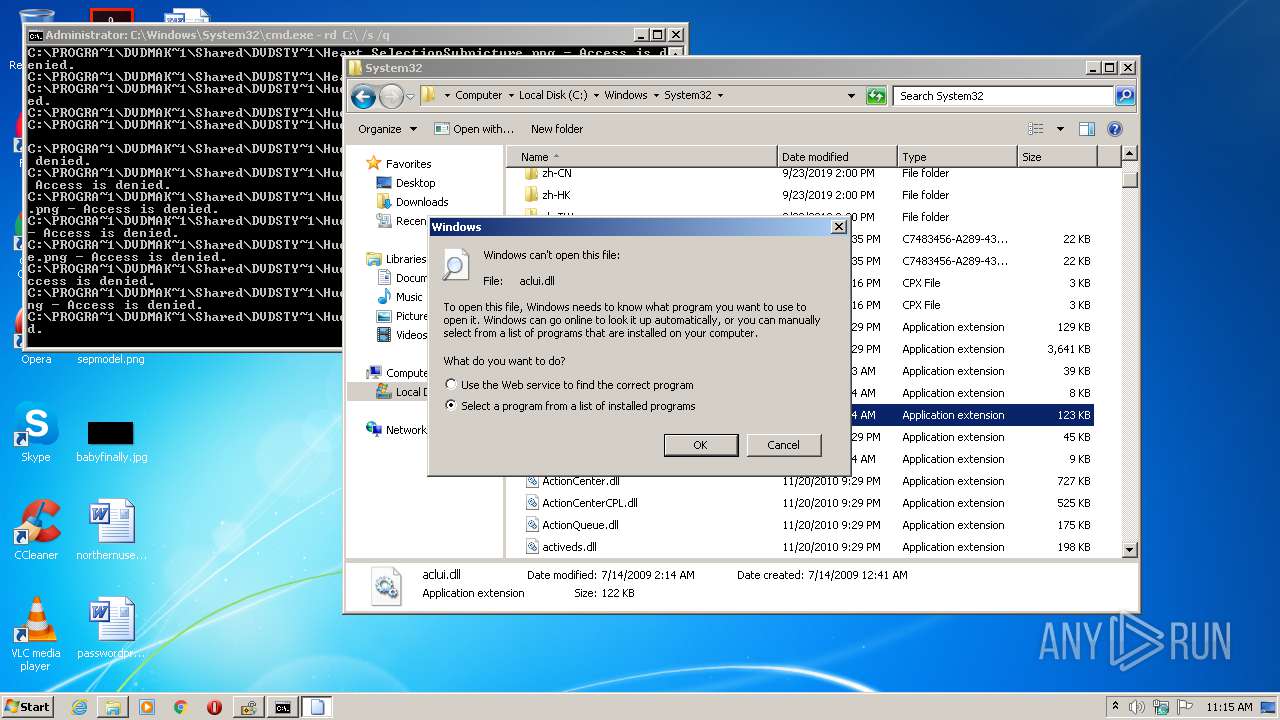The image size is (1280, 720).
Task: Create a New folder from toolbar
Action: tap(557, 129)
